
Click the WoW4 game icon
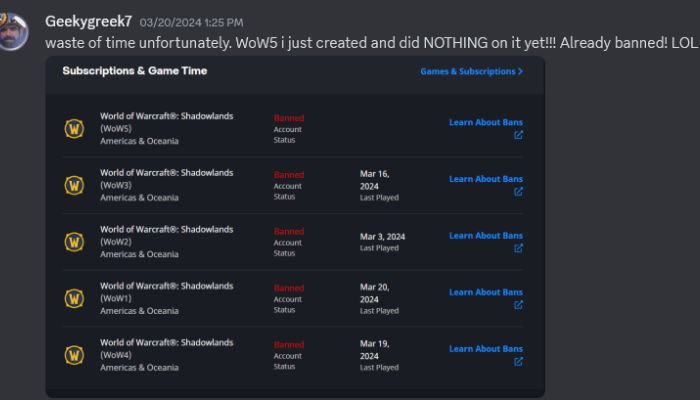[x=74, y=355]
